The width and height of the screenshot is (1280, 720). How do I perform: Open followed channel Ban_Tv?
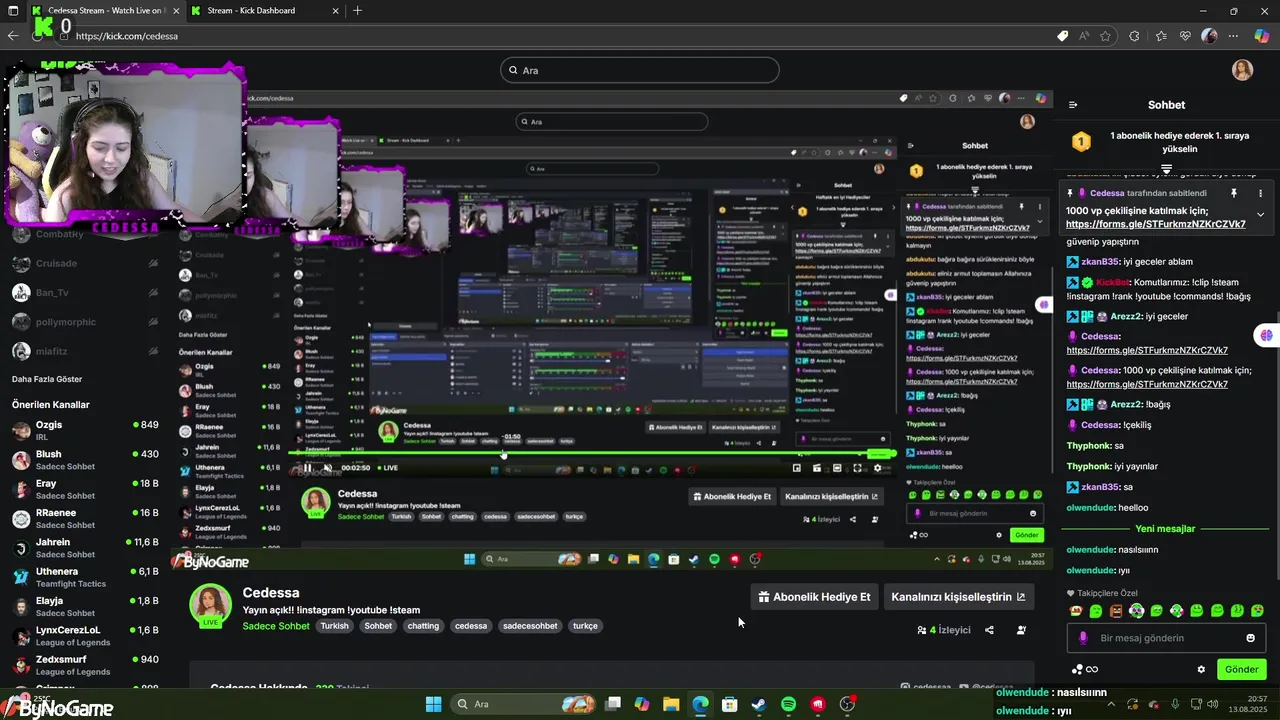click(x=85, y=293)
